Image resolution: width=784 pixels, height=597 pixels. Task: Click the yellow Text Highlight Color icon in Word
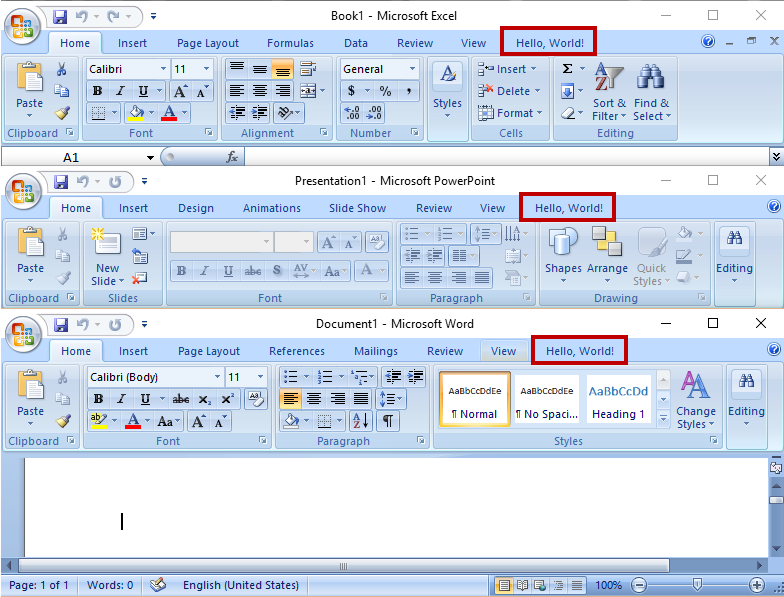point(98,421)
